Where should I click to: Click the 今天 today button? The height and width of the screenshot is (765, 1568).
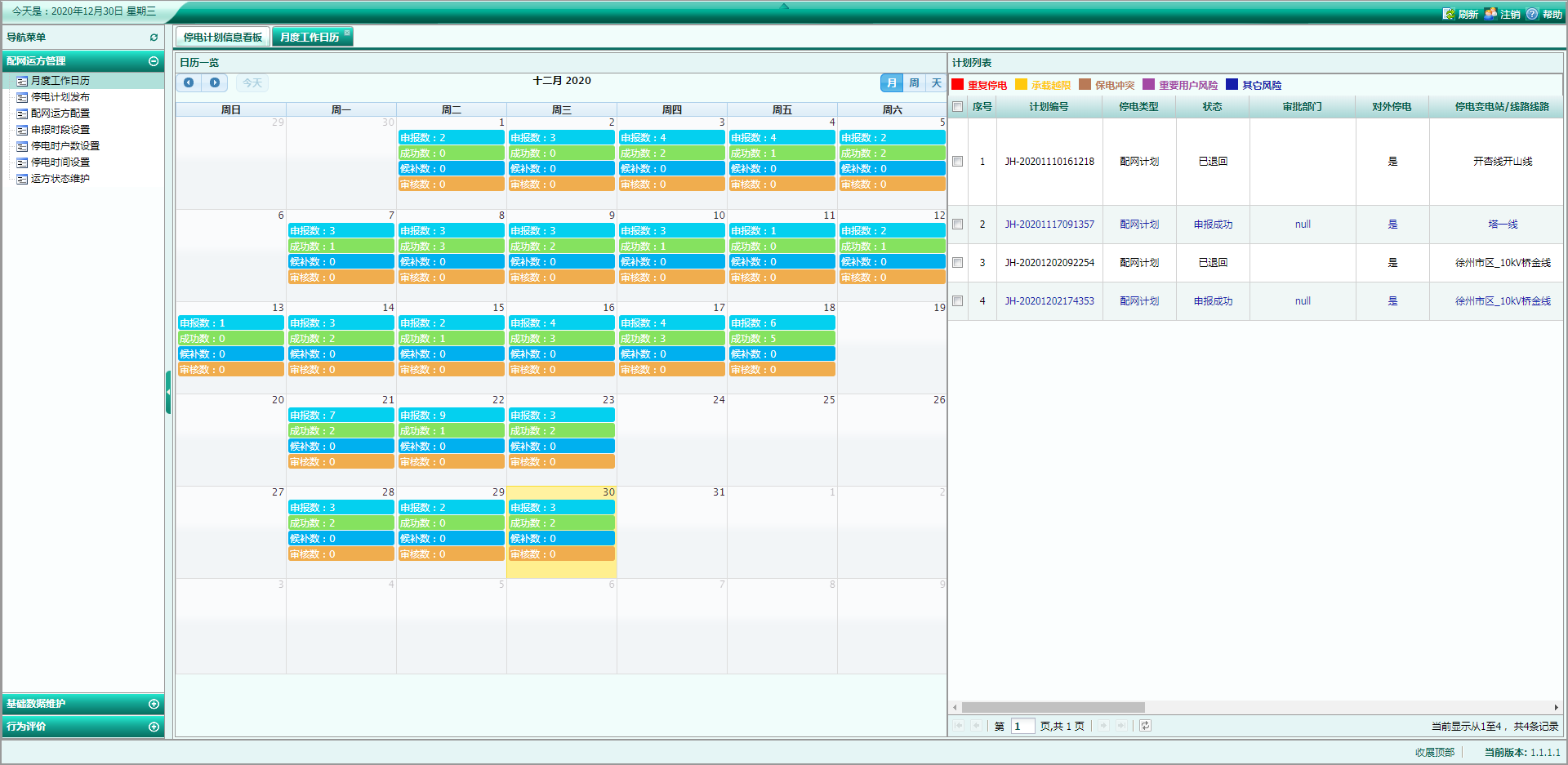tap(252, 83)
